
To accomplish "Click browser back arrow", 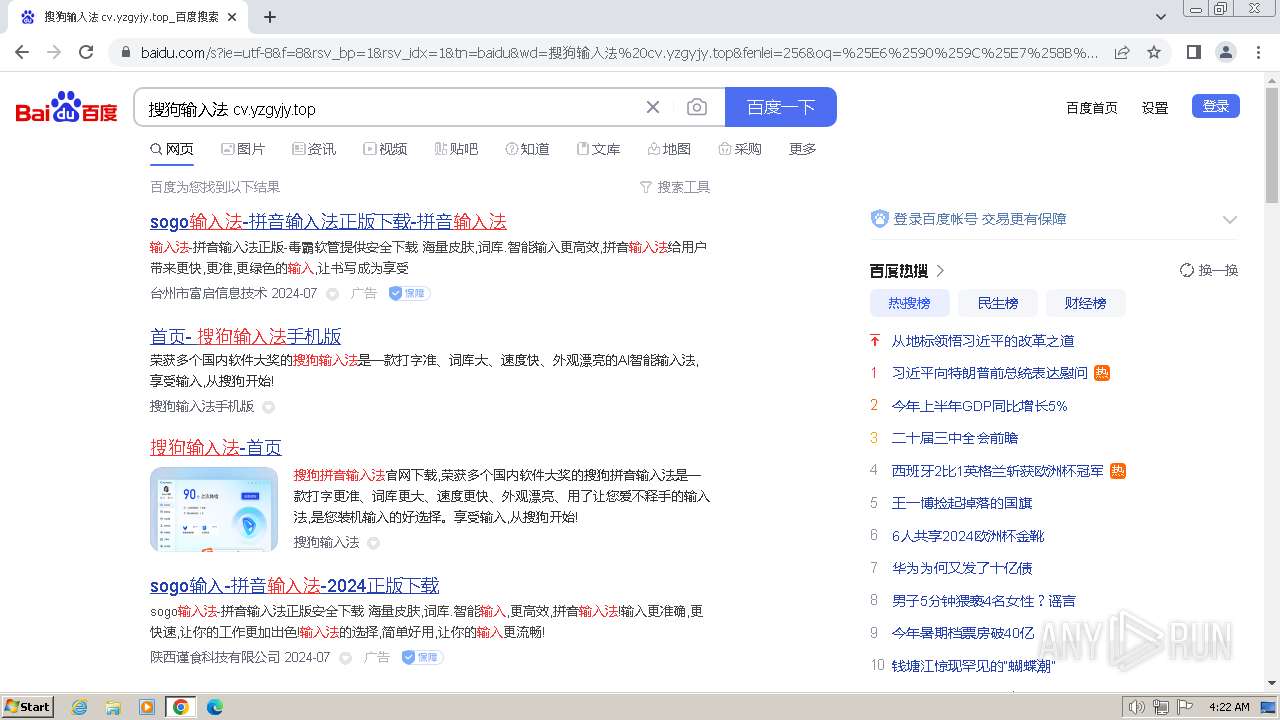I will click(22, 52).
